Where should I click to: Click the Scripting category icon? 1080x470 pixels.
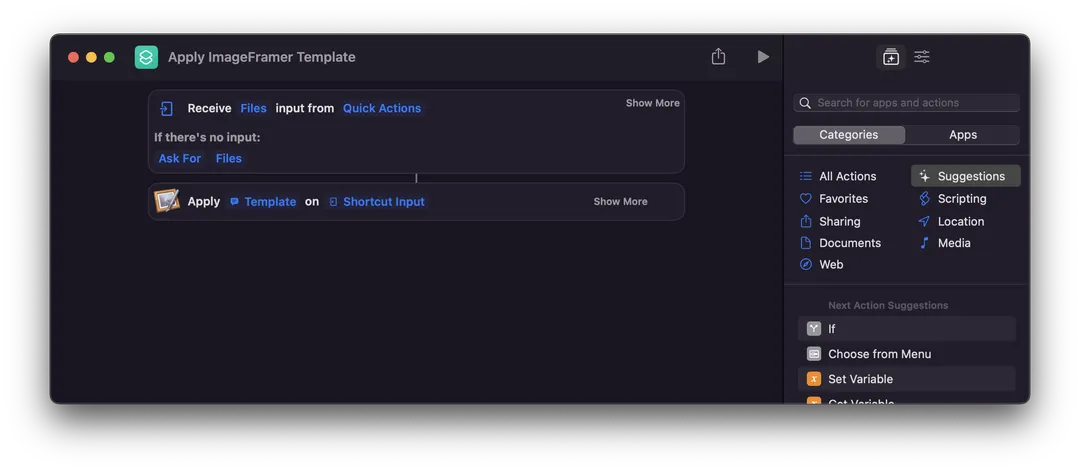click(x=924, y=198)
